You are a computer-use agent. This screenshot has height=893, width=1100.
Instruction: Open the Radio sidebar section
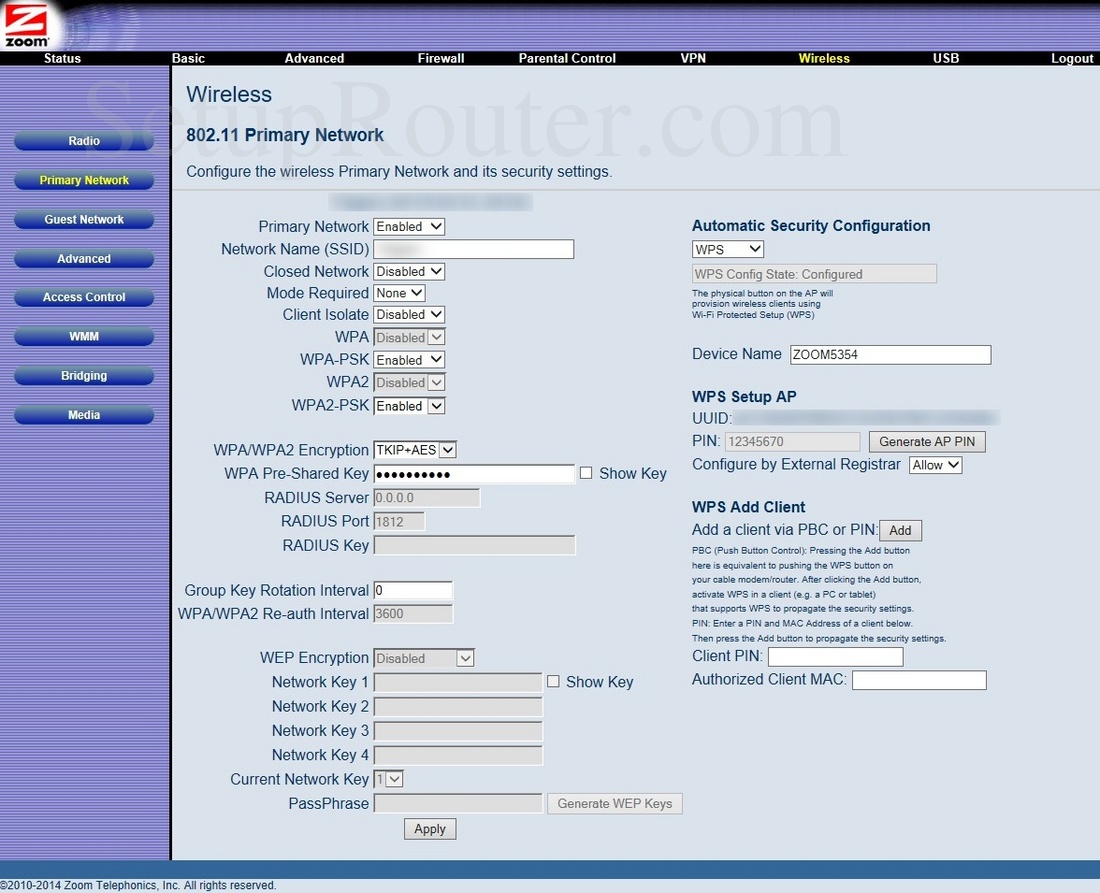84,141
